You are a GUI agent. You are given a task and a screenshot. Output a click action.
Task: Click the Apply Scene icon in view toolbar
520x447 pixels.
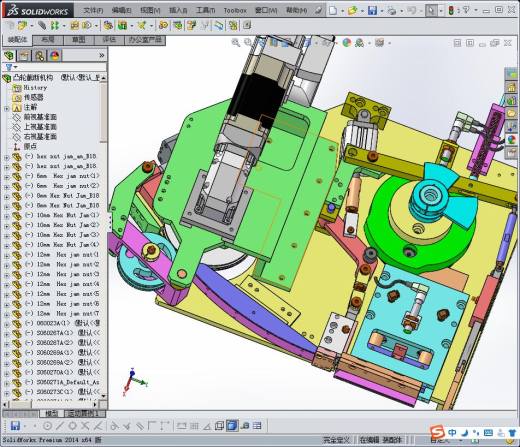(x=359, y=43)
